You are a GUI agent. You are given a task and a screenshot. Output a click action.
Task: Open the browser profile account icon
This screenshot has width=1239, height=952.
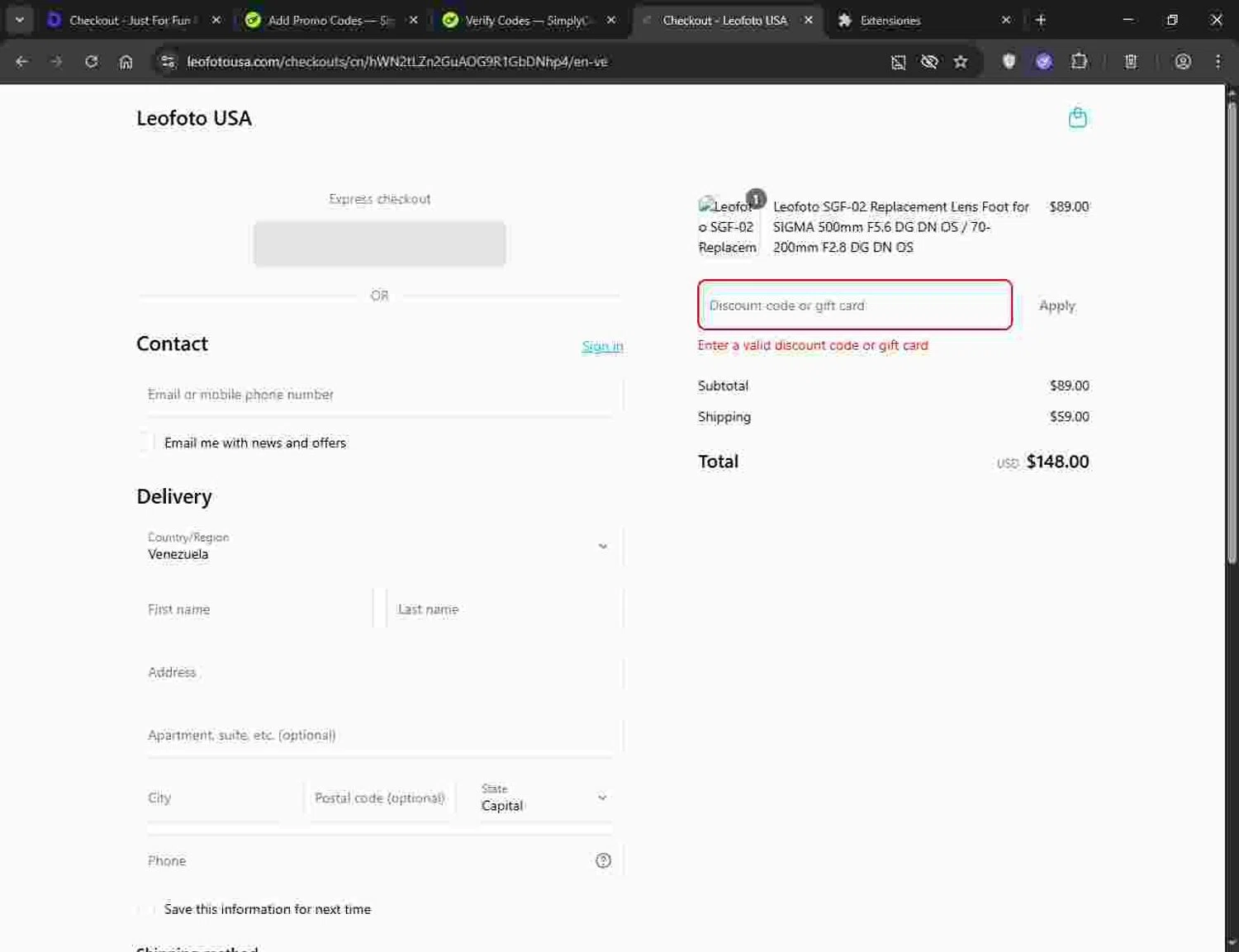(x=1183, y=62)
